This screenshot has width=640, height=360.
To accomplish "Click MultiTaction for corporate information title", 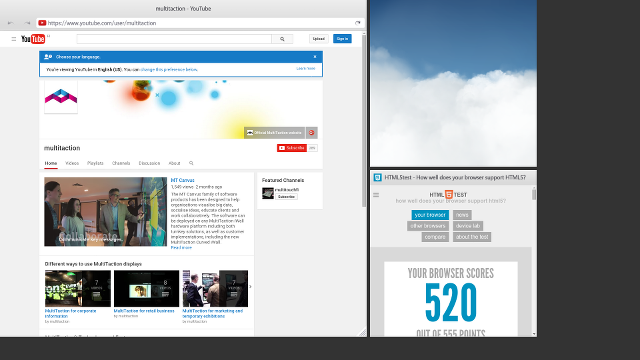I will point(70,313).
